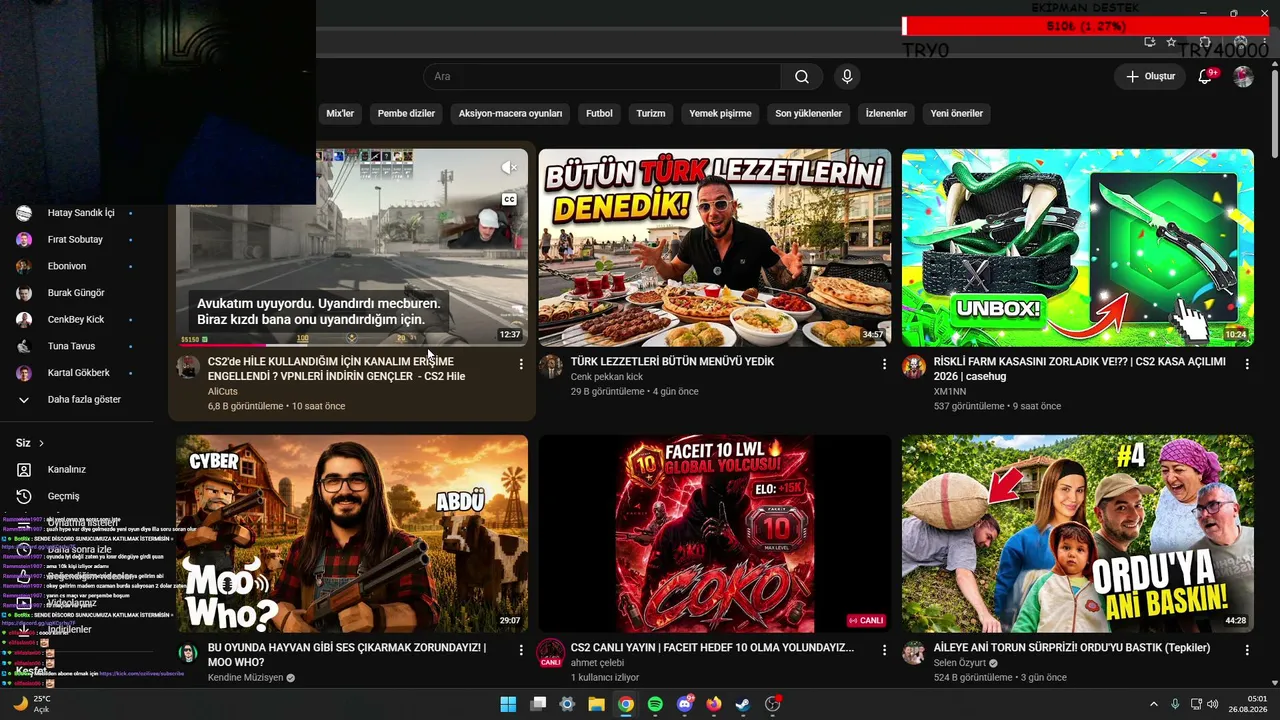Show hidden system tray icons
The image size is (1280, 720).
[x=1153, y=704]
